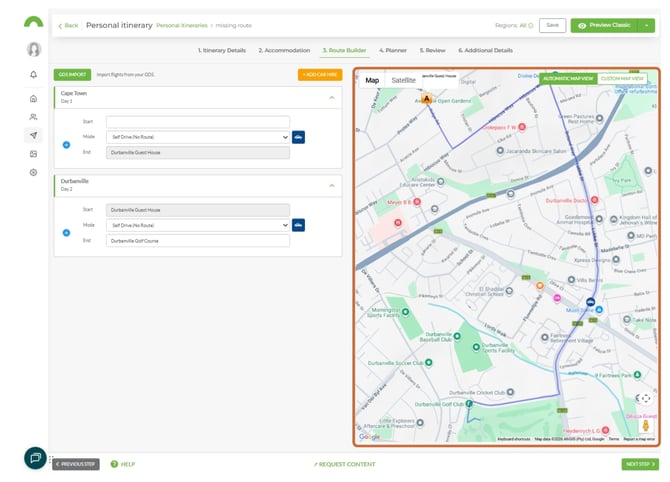Screen dimensions: 670x482
Task: Click the Previous Step button
Action: 76,464
